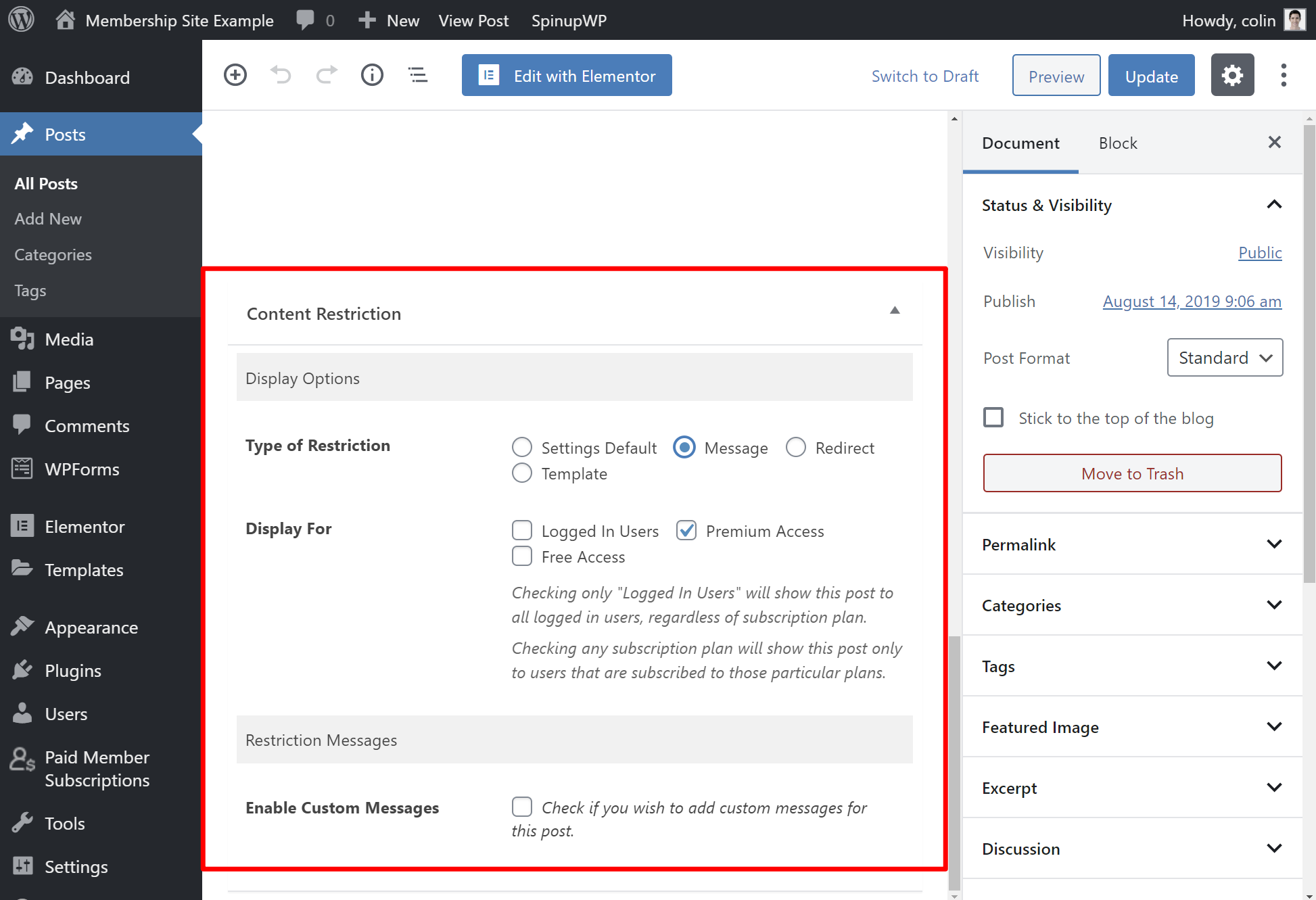Click the plus New icon in admin bar
Viewport: 1316px width, 900px height.
(367, 20)
